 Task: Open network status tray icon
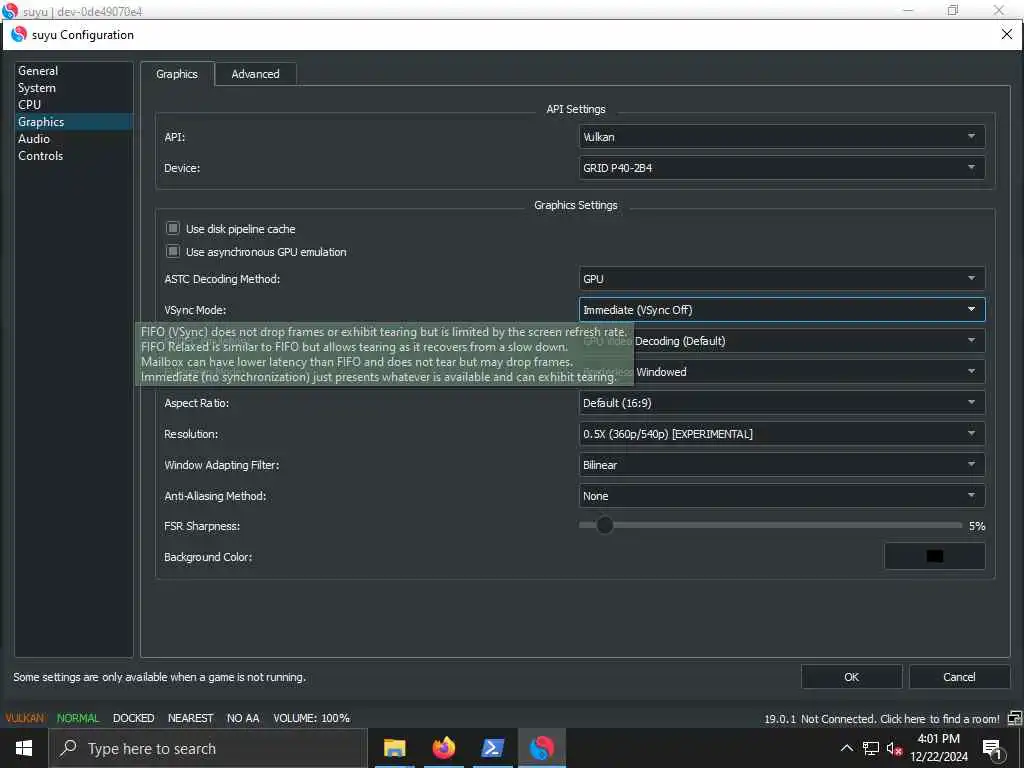(x=871, y=748)
